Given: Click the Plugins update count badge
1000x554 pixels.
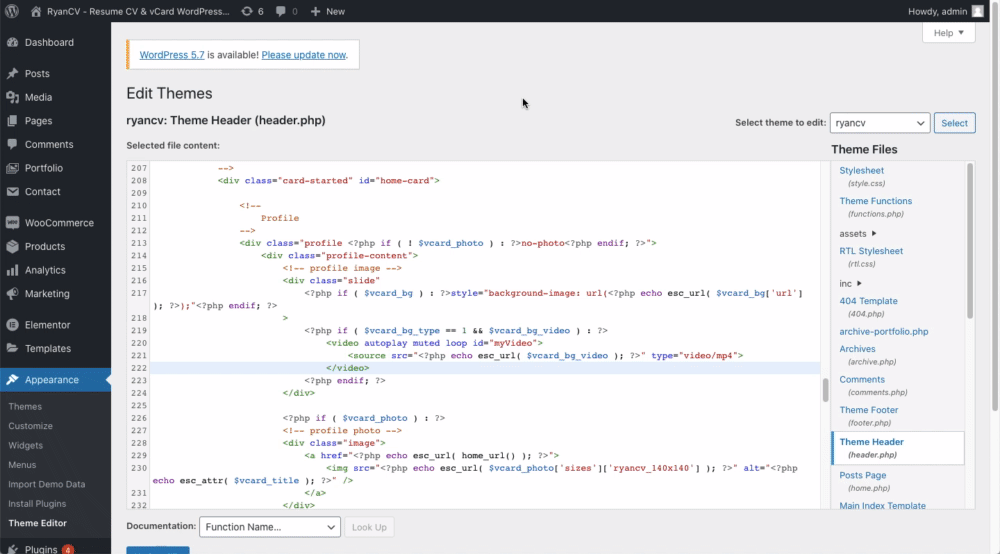Looking at the screenshot, I should tap(68, 549).
